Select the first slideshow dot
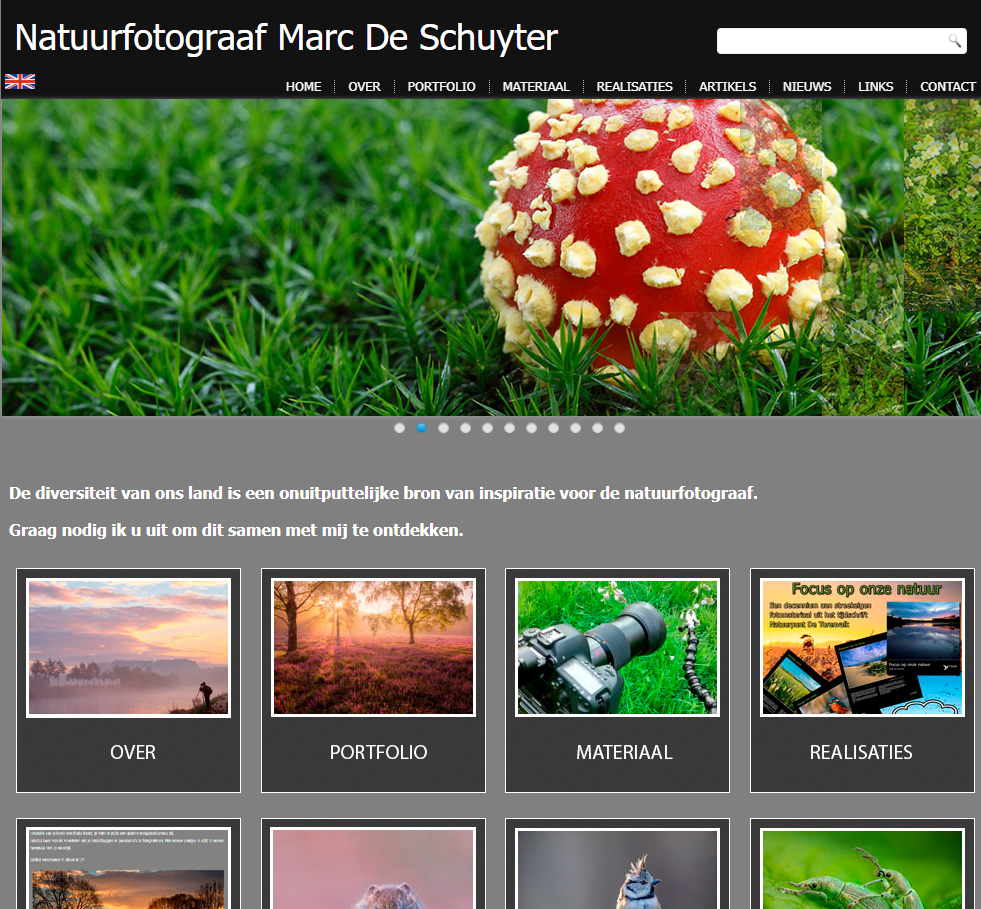The width and height of the screenshot is (981, 909). click(400, 428)
